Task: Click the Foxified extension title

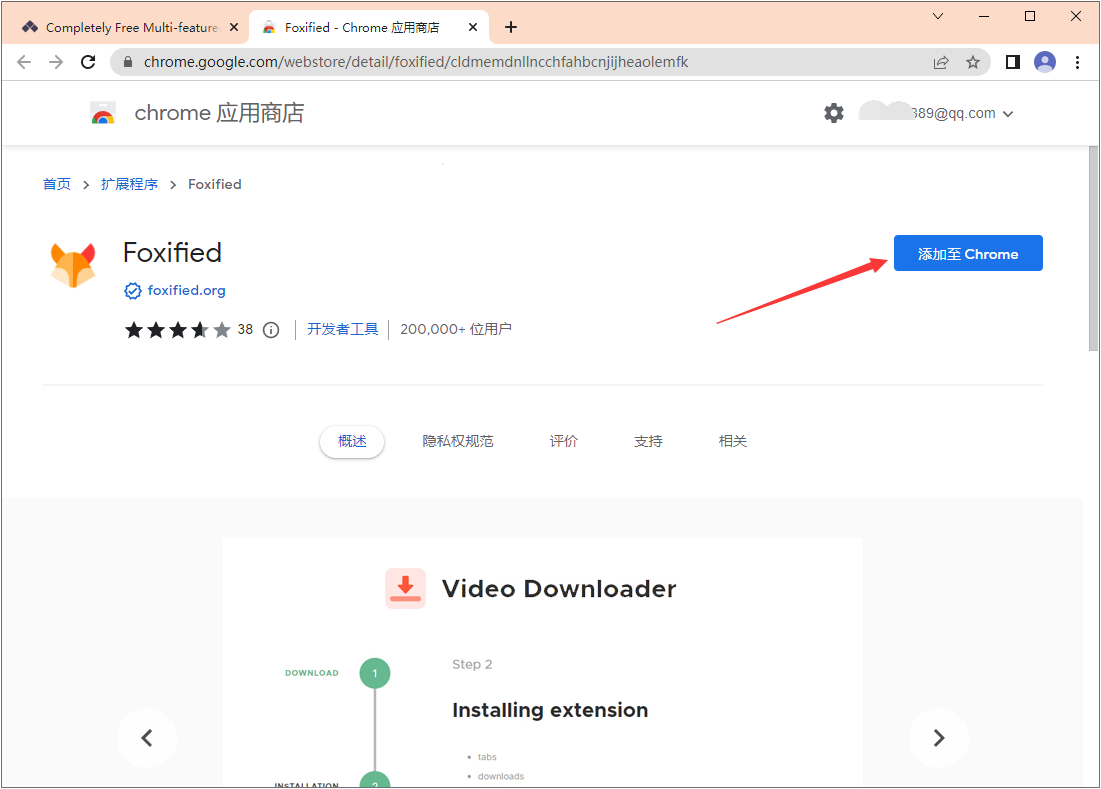Action: pos(172,253)
